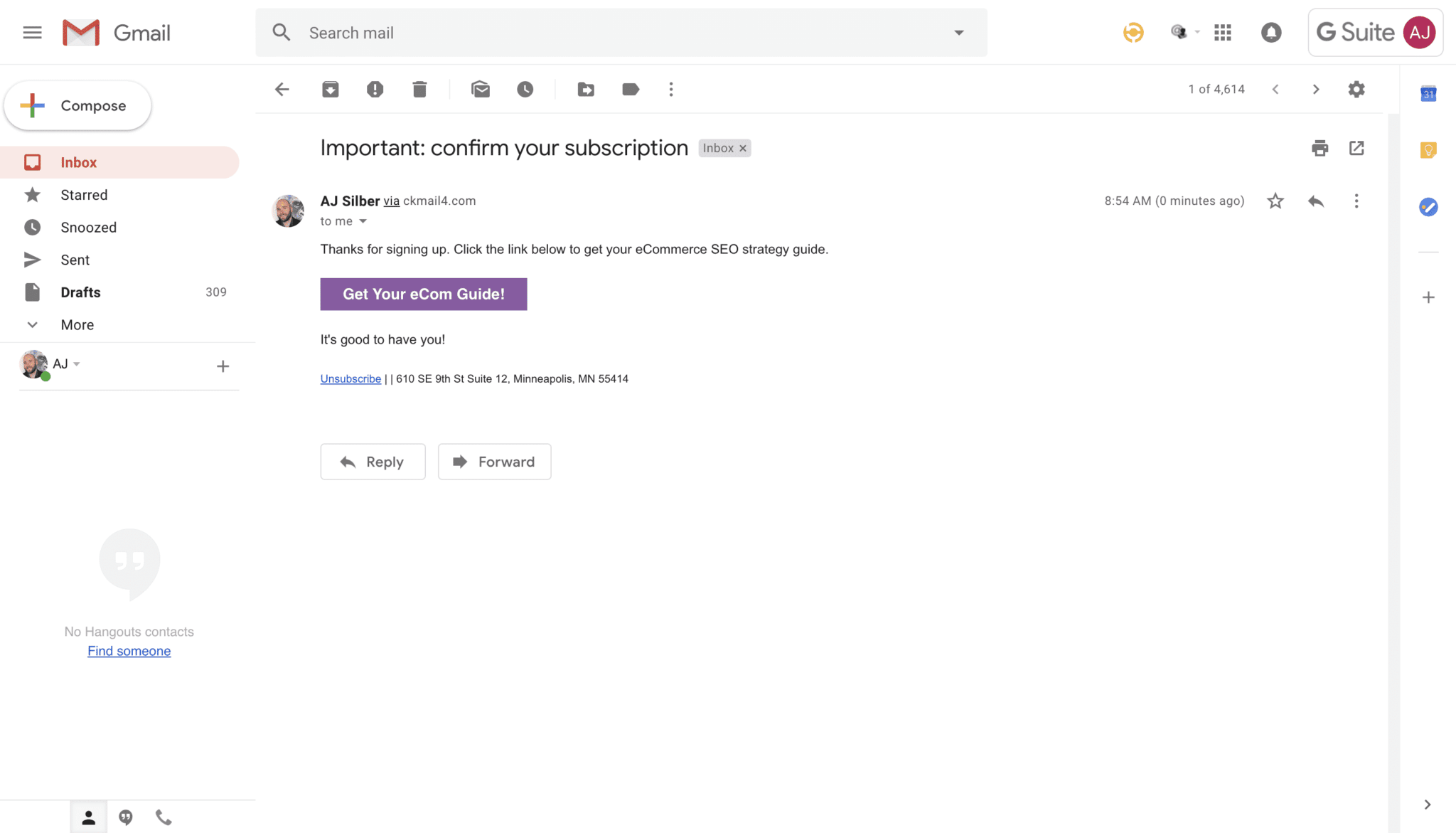Click the Get Your eCom Guide! button
The height and width of the screenshot is (833, 1456).
pos(424,294)
